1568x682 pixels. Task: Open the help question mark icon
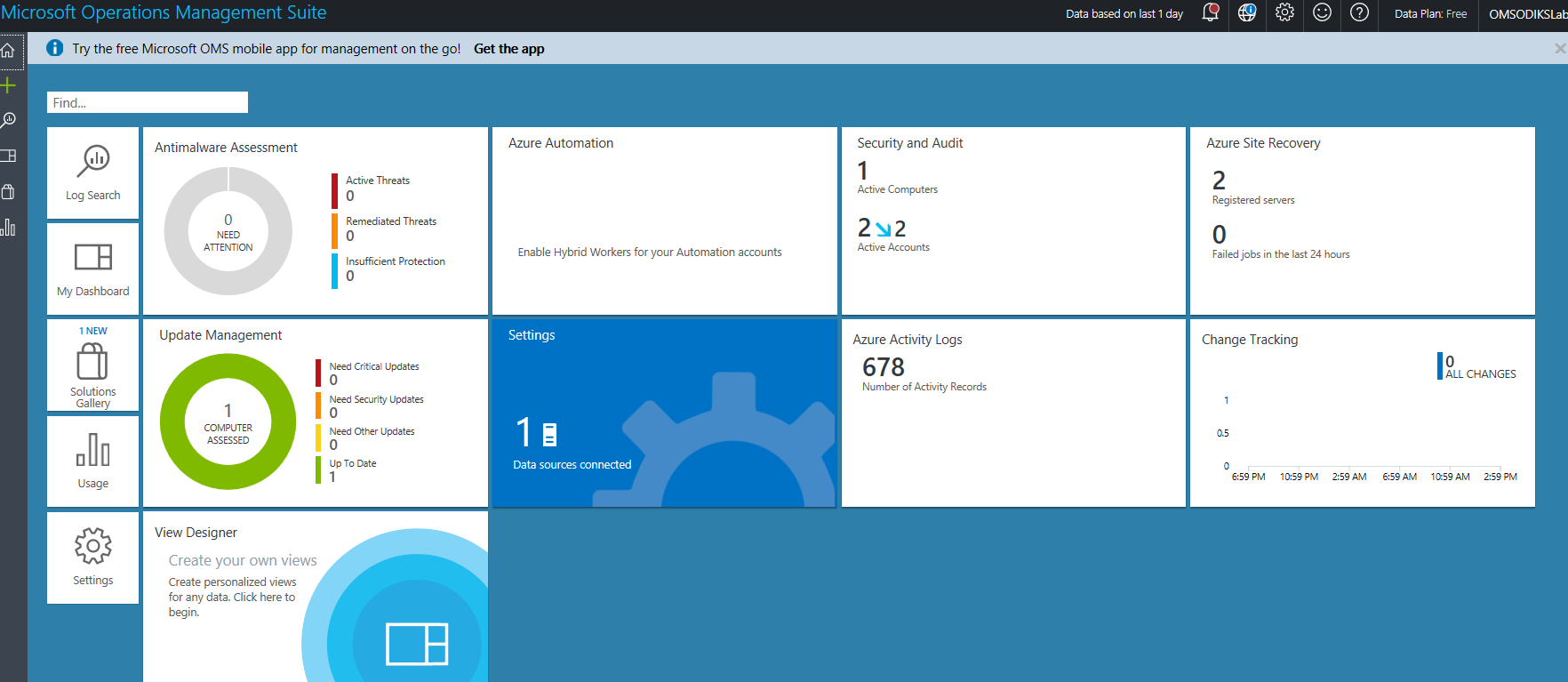pos(1359,12)
